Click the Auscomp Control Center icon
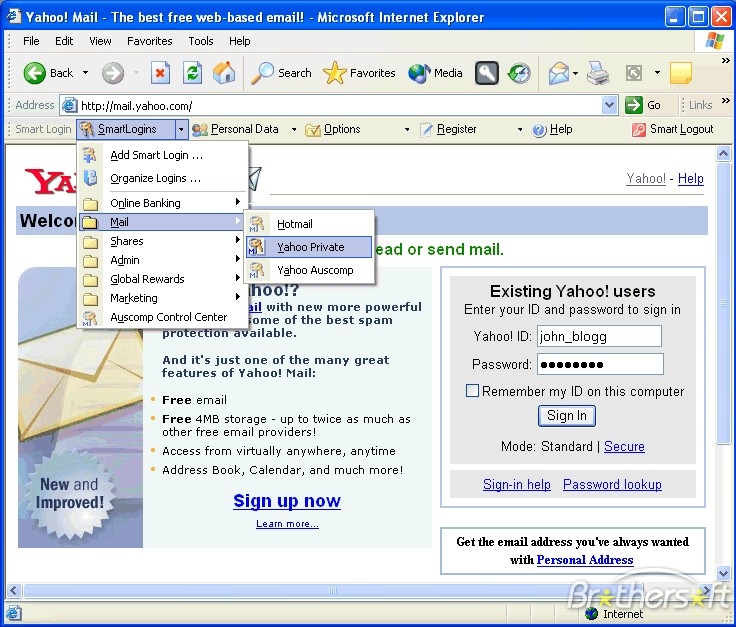Image resolution: width=736 pixels, height=627 pixels. coord(90,318)
